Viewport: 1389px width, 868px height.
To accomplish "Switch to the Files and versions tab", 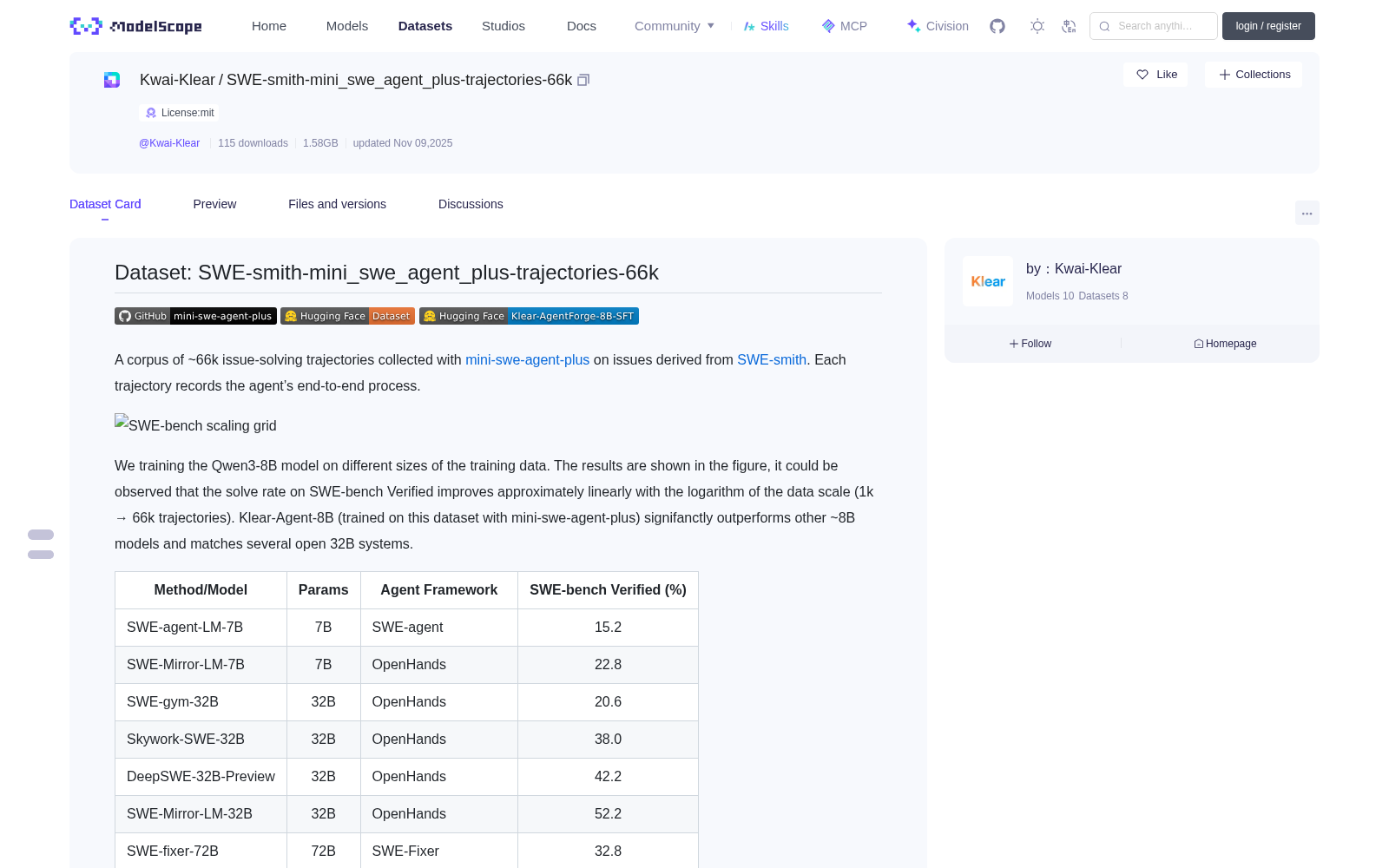I will pyautogui.click(x=337, y=204).
